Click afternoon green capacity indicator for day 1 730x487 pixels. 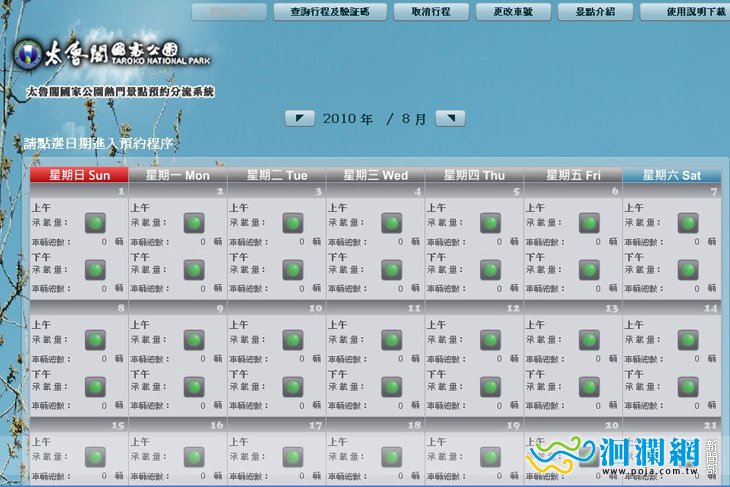95,270
